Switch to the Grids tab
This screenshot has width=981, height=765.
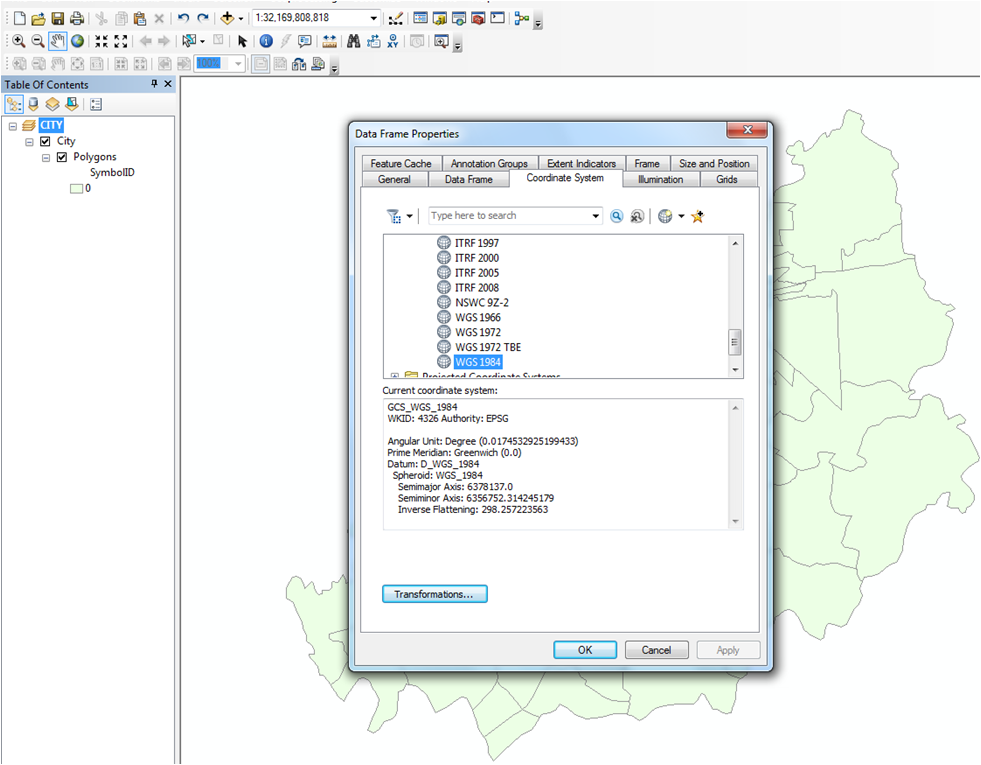[x=726, y=179]
